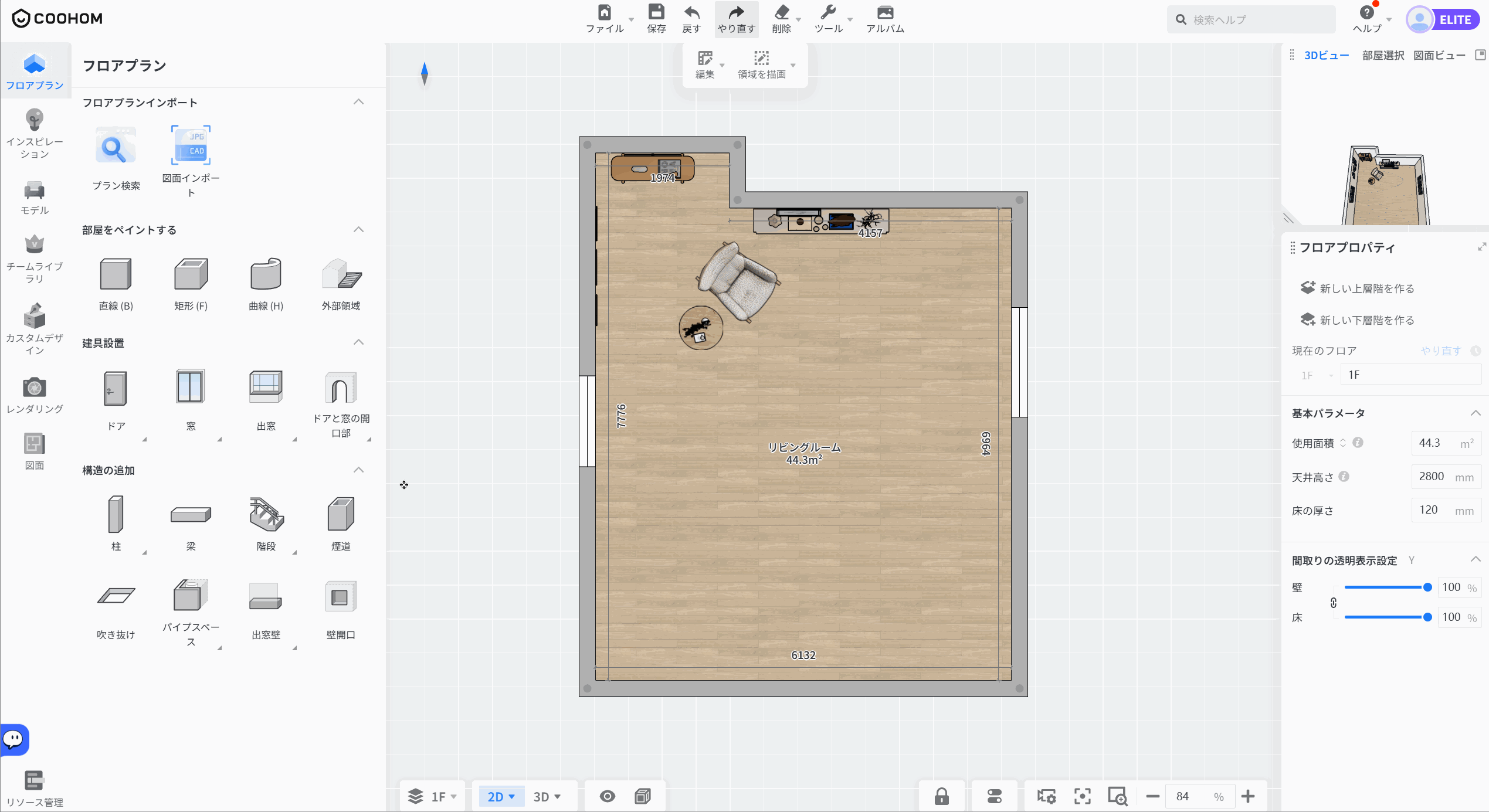Open the カスタムデザイン sidebar tab

pos(35,329)
